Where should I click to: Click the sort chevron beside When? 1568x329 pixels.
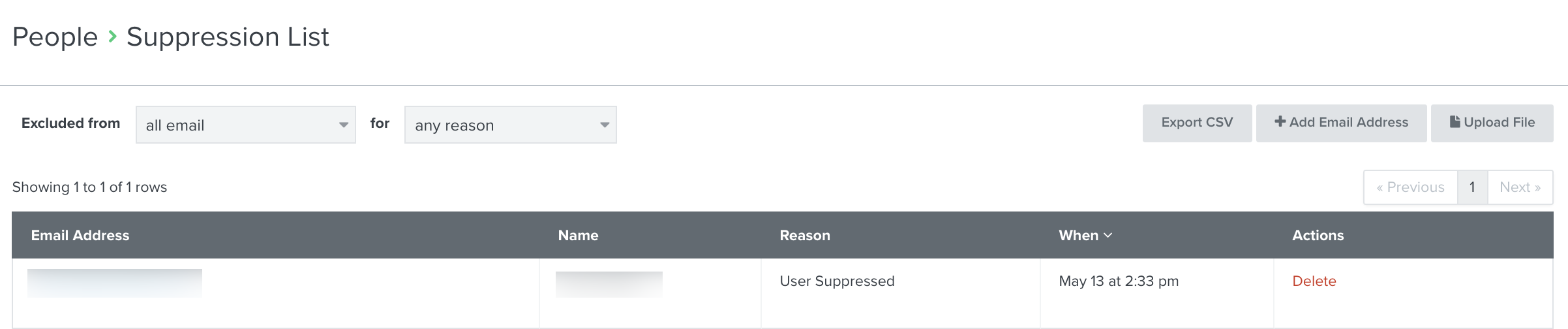(1108, 236)
